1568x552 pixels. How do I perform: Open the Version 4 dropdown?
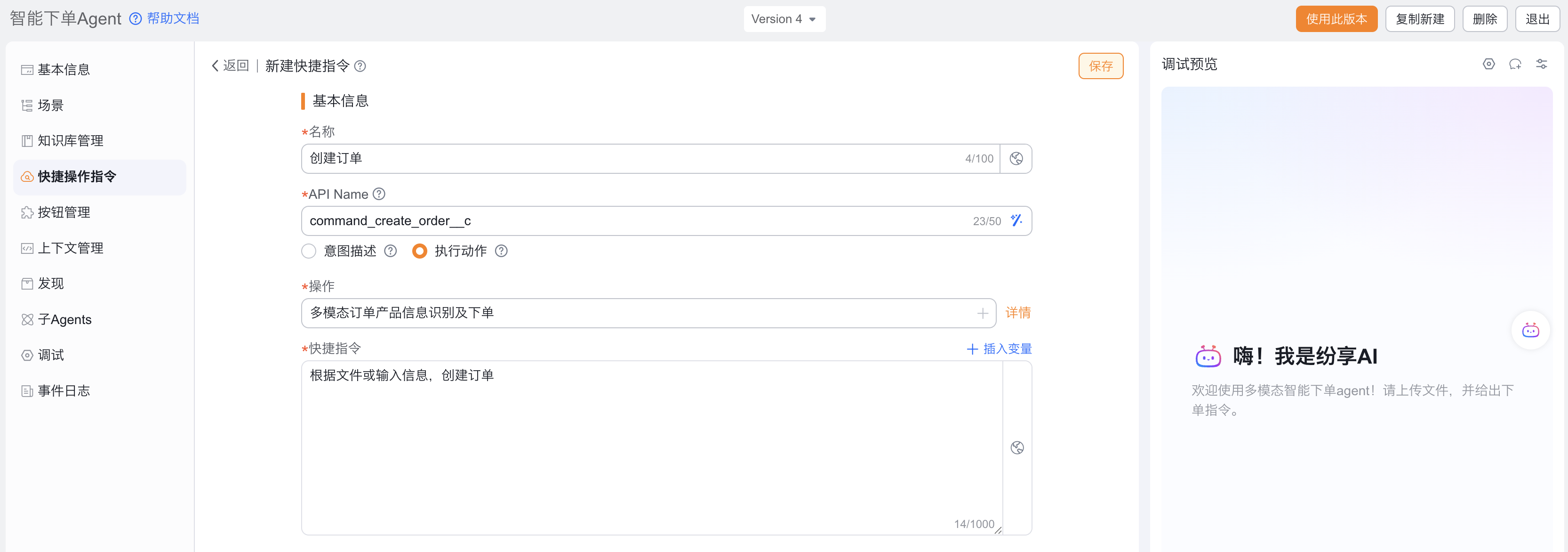click(x=784, y=19)
